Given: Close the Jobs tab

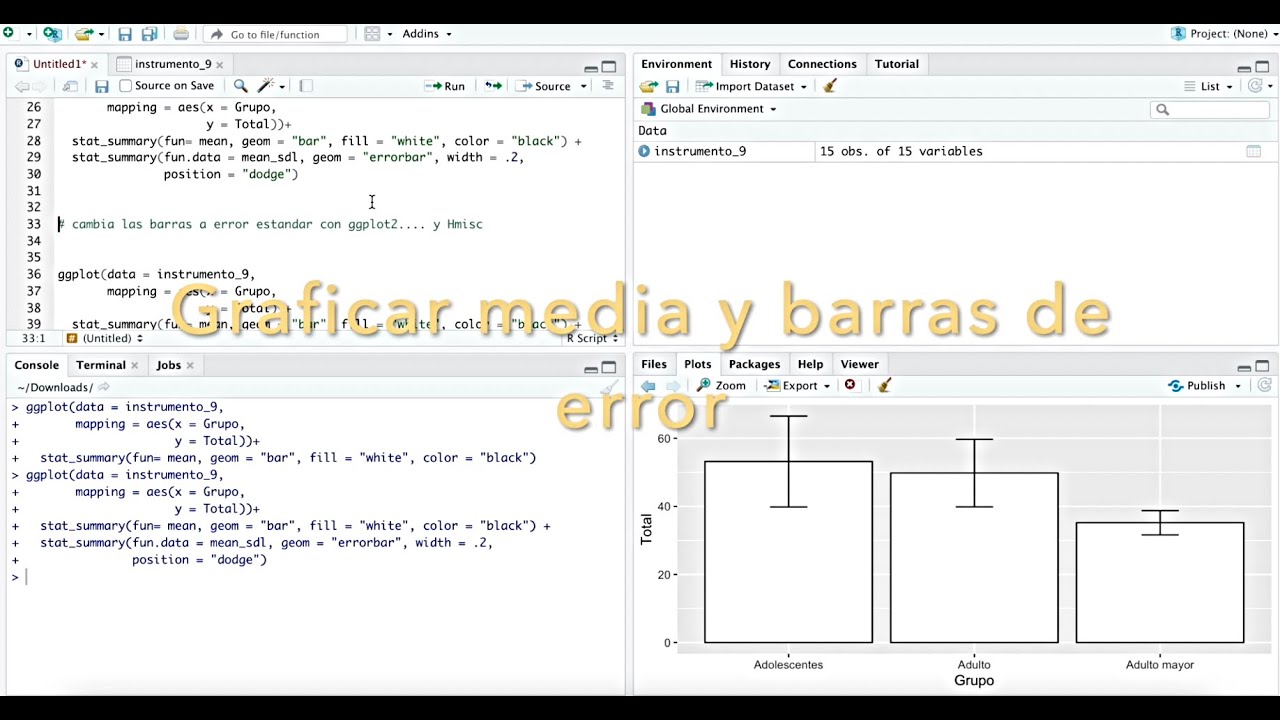Looking at the screenshot, I should click(x=190, y=366).
